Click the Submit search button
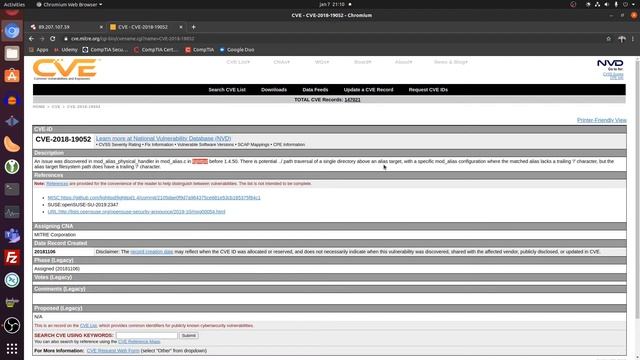 point(189,336)
